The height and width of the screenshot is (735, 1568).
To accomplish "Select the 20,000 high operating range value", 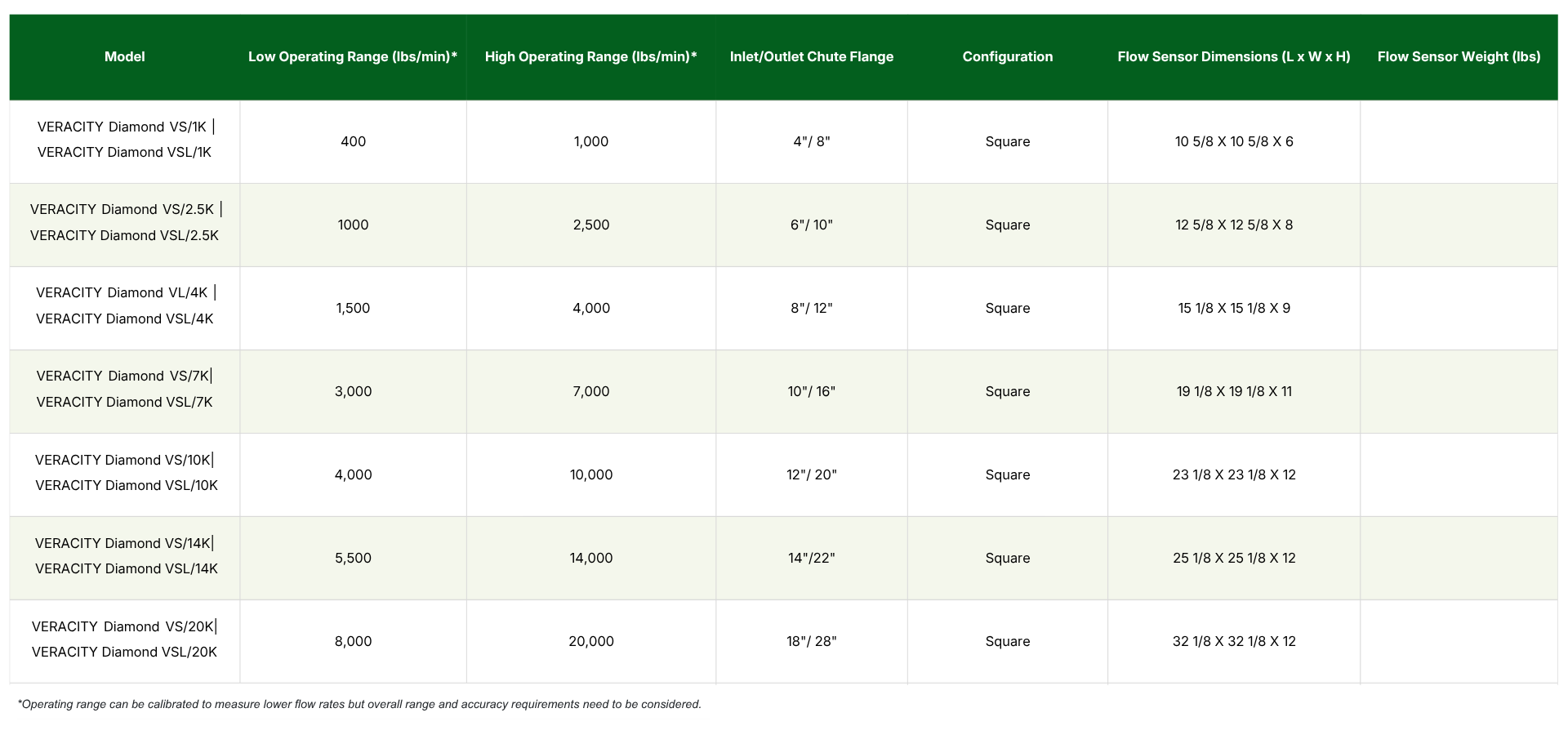I will (x=590, y=641).
